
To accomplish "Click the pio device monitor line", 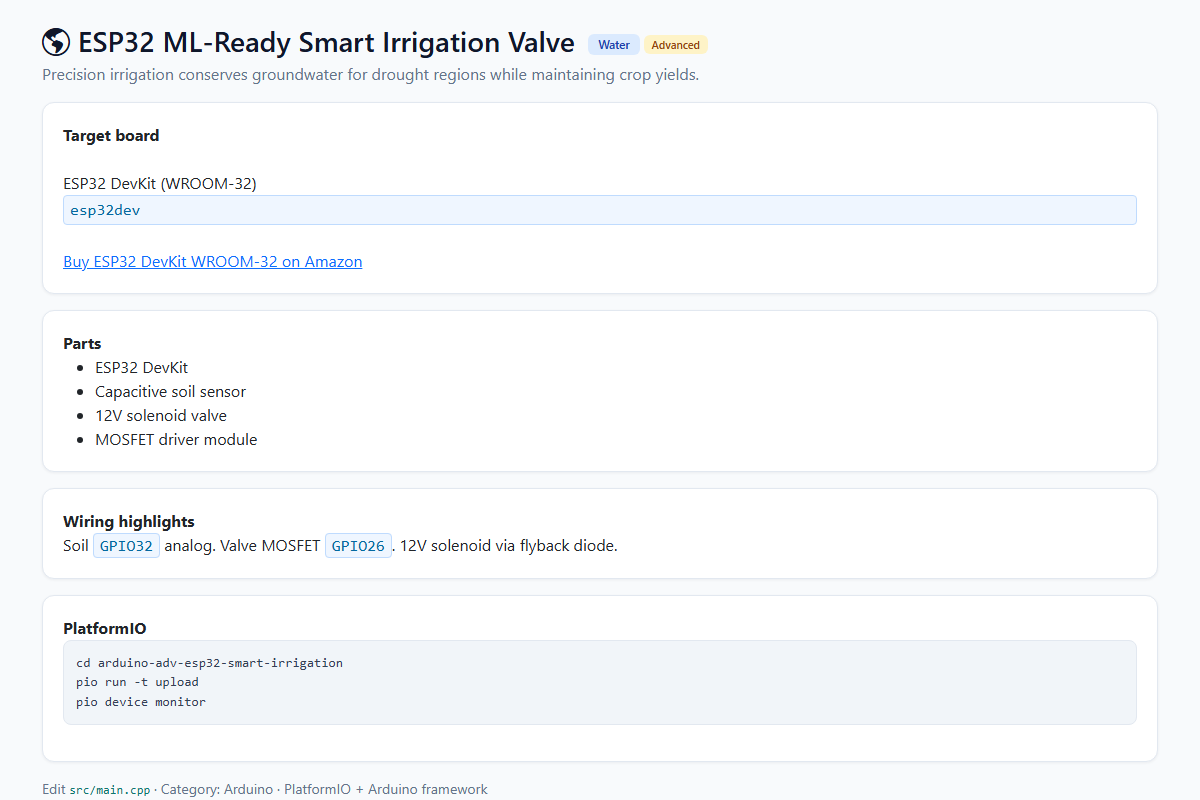I will [141, 702].
